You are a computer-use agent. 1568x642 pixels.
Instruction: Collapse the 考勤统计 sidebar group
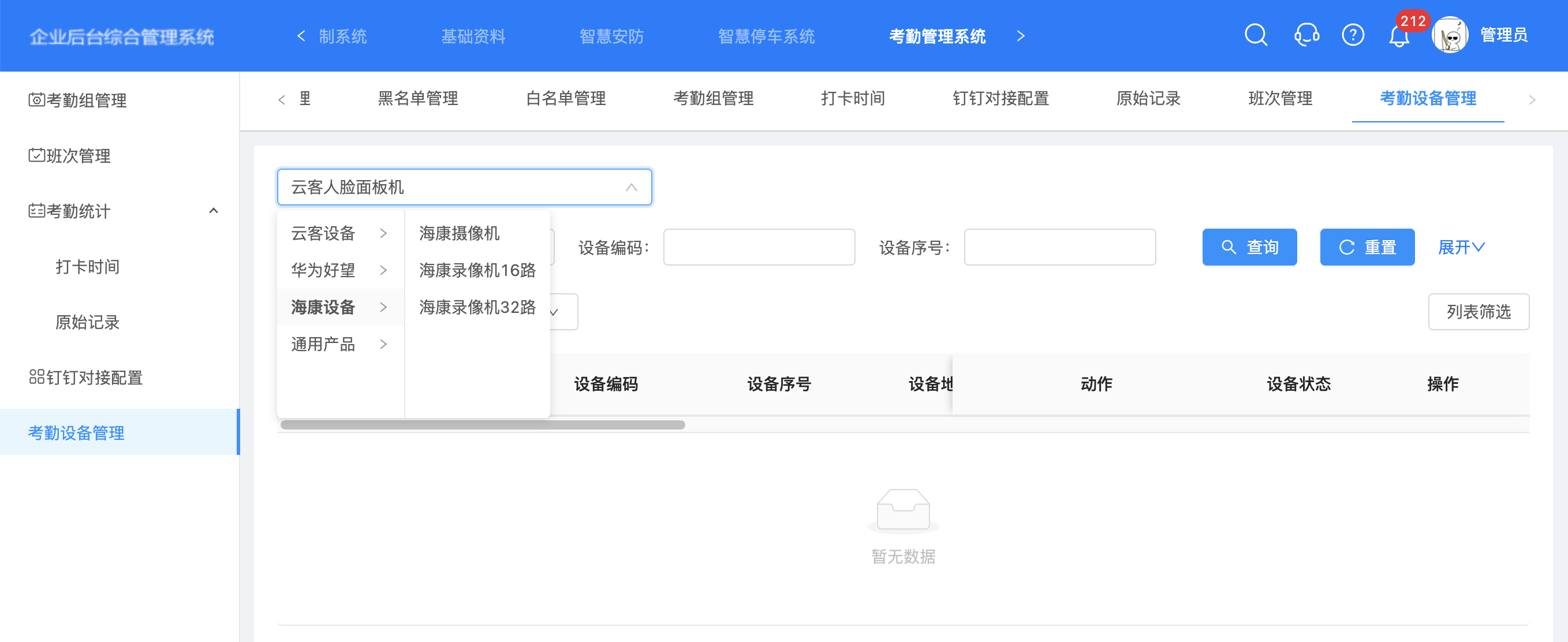click(x=213, y=211)
